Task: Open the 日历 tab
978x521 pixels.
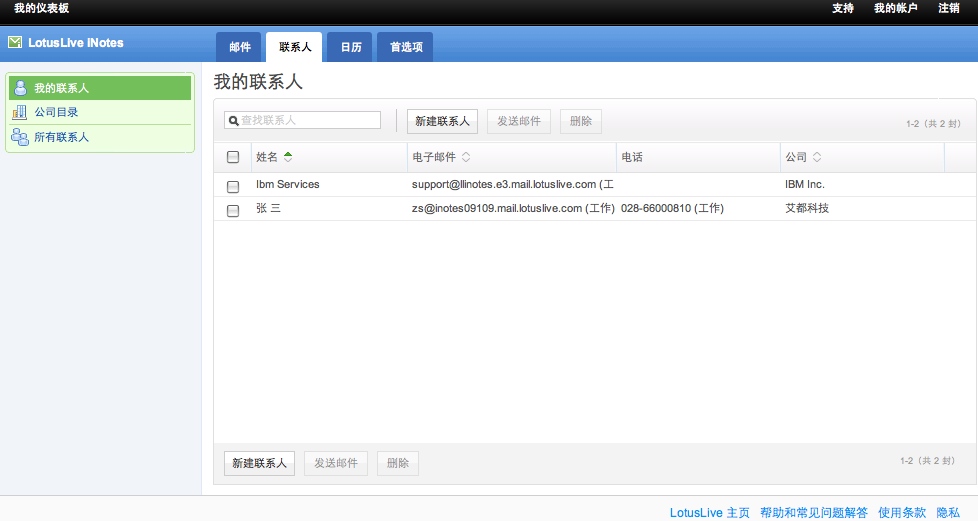Action: click(350, 47)
